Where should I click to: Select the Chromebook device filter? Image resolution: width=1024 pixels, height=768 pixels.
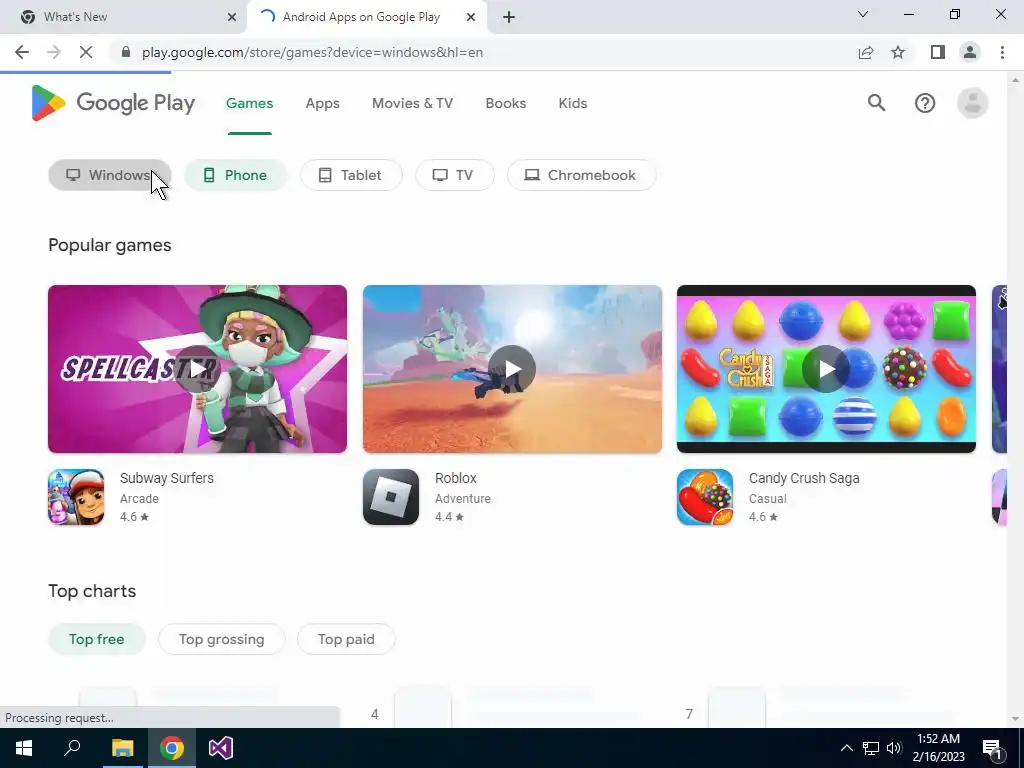(582, 175)
